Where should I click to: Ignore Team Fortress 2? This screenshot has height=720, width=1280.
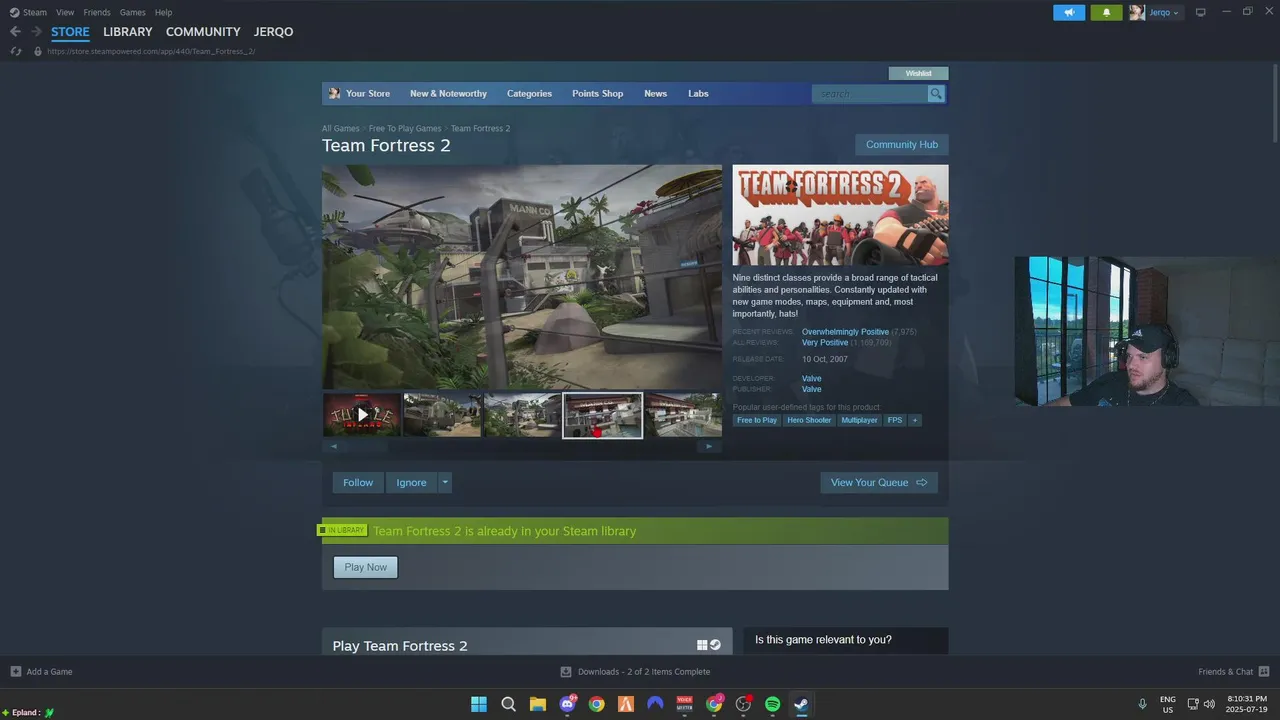(411, 483)
